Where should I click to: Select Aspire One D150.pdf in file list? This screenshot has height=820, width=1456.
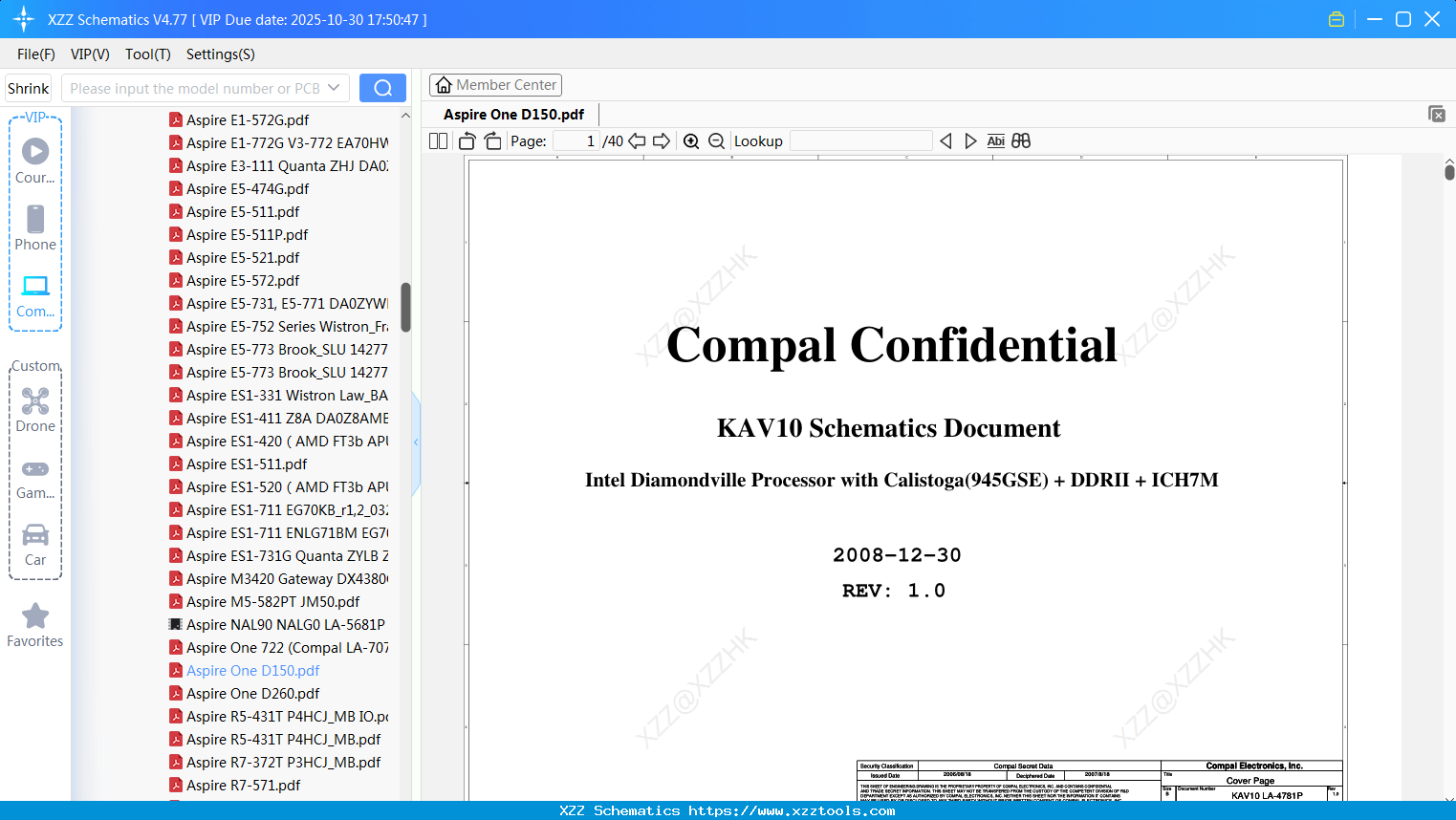point(253,670)
